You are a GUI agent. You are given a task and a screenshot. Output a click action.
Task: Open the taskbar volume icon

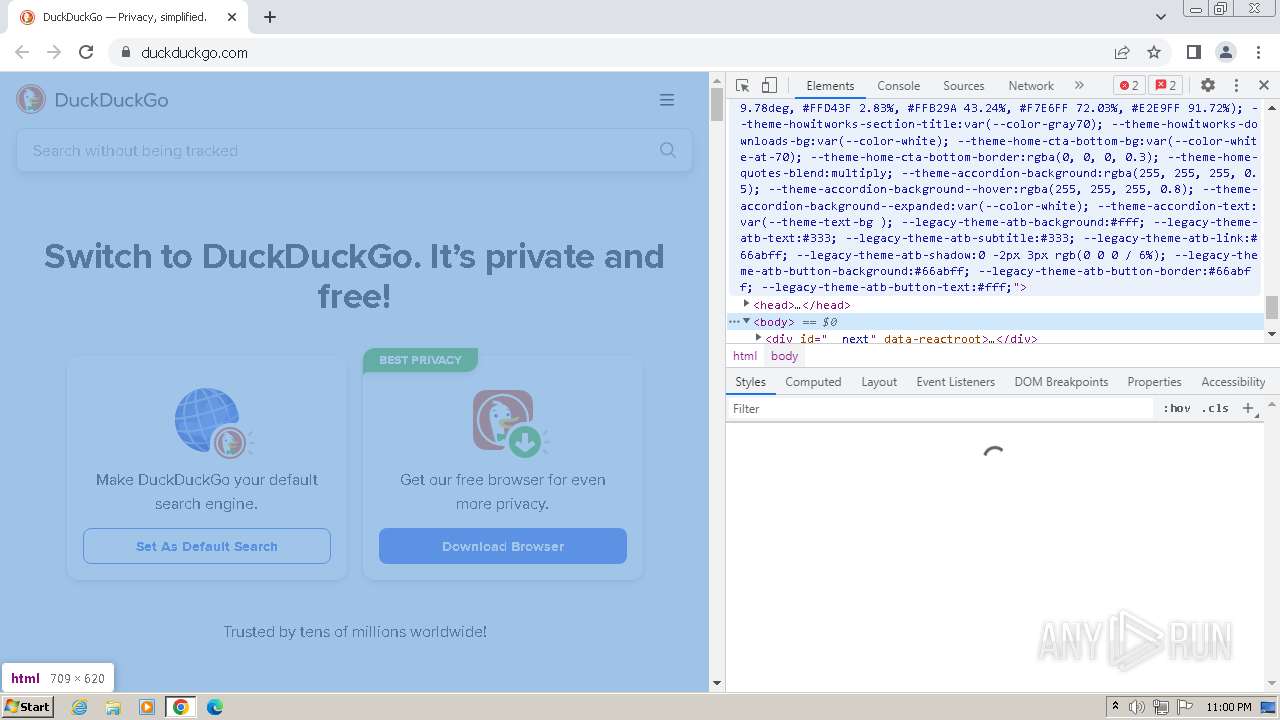coord(1137,707)
